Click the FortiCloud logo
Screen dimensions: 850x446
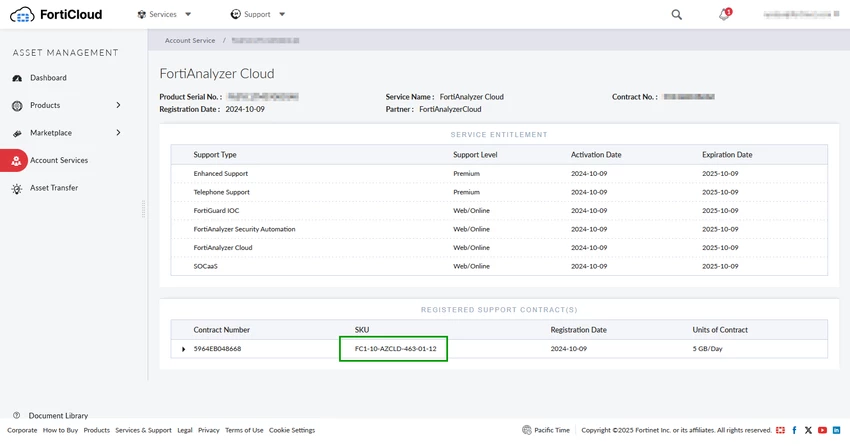pos(56,15)
